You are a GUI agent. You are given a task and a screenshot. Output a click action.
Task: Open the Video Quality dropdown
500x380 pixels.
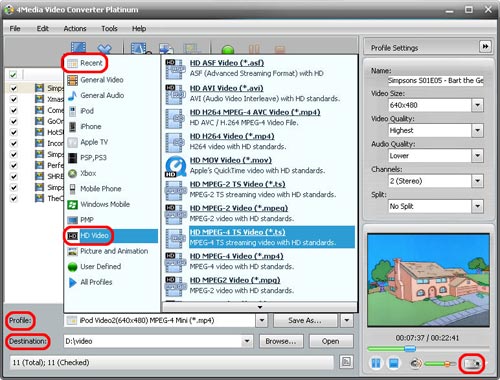point(477,130)
